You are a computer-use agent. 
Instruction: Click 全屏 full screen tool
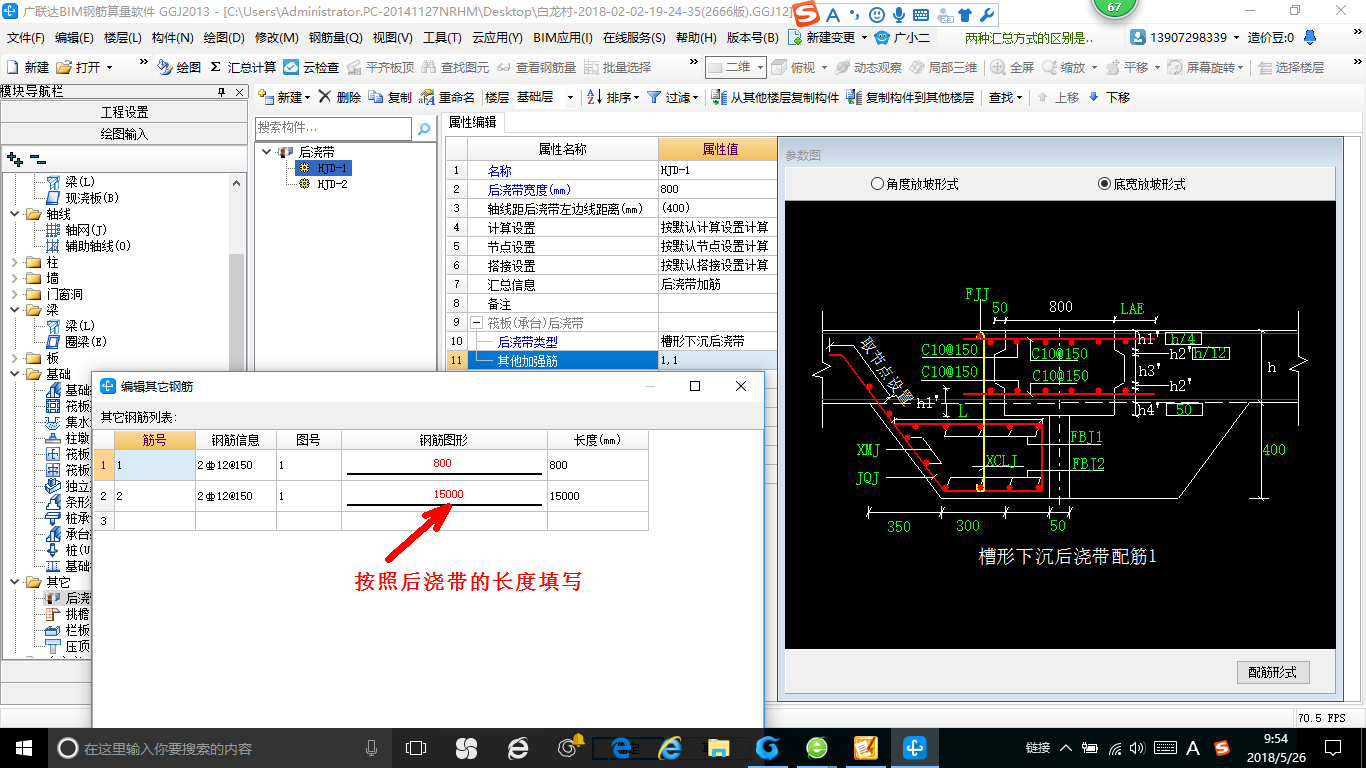point(1012,67)
